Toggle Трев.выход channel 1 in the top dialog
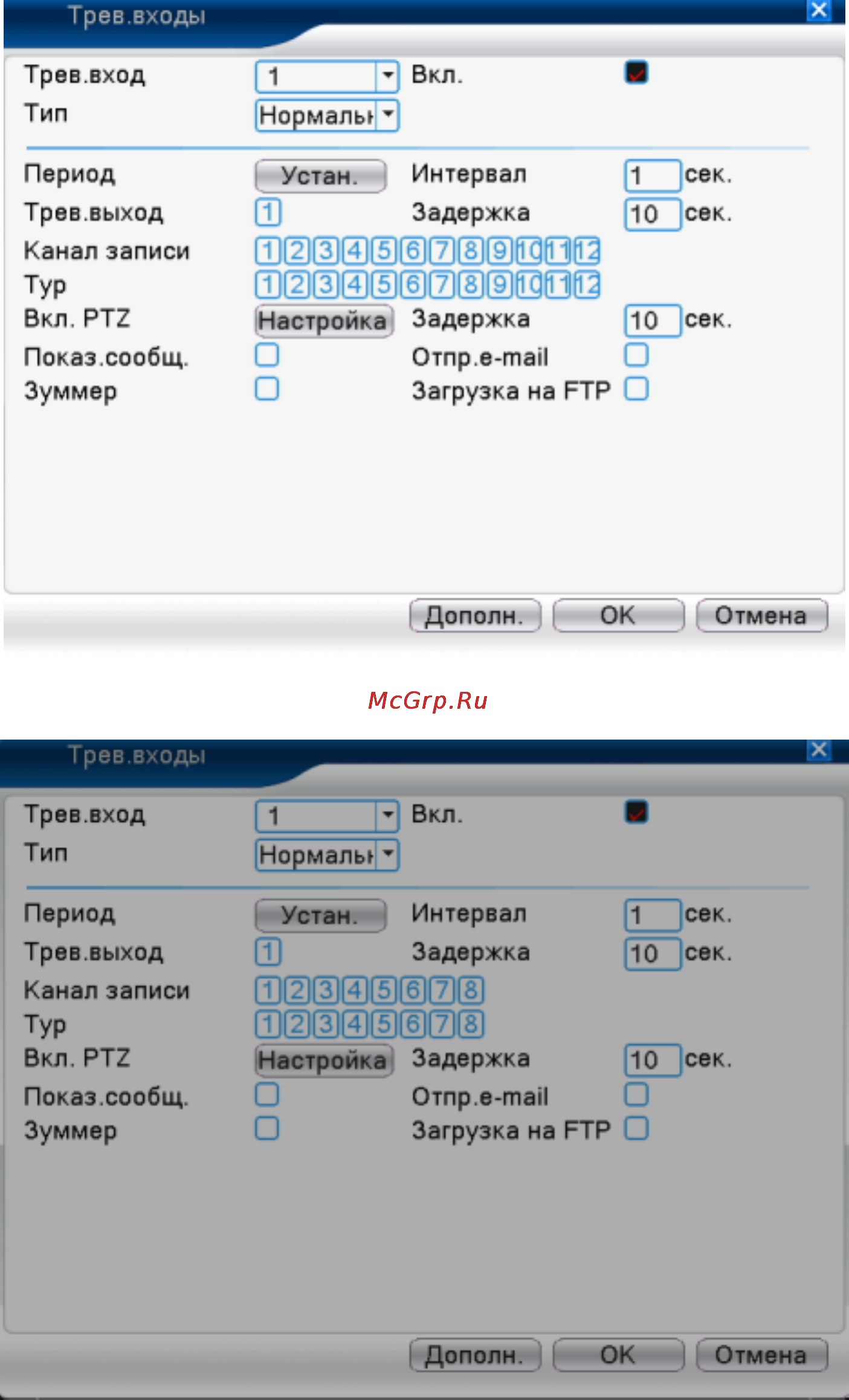The image size is (849, 1400). (x=268, y=213)
